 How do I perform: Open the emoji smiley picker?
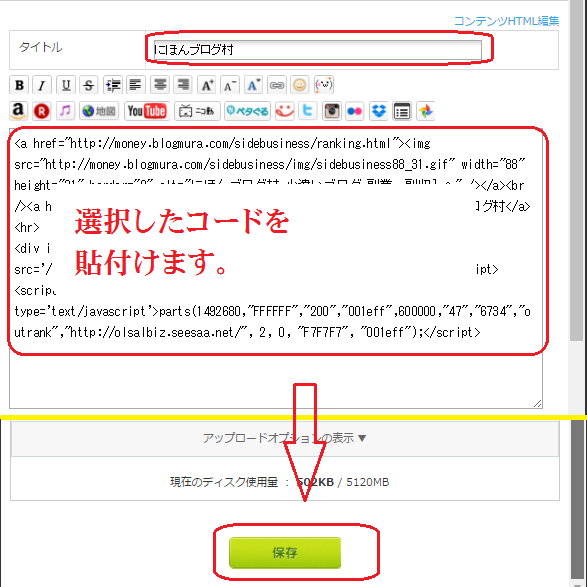coord(300,85)
